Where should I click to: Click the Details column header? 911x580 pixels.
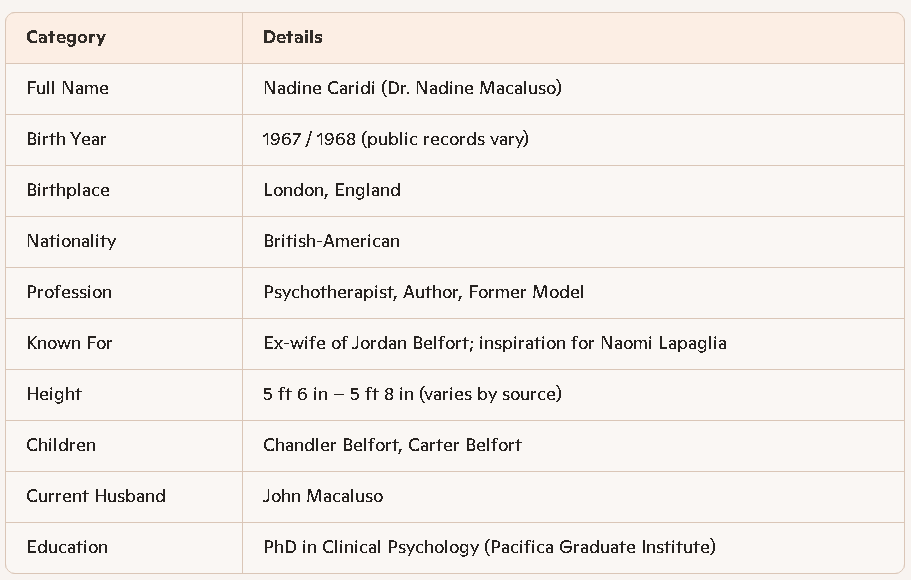293,38
